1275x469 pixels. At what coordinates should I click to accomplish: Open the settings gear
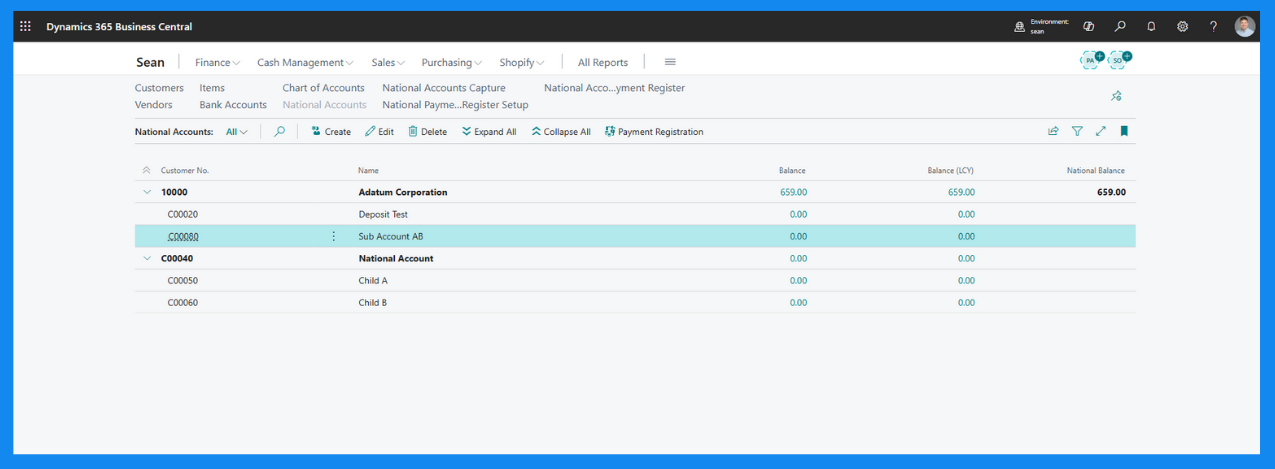[x=1182, y=27]
